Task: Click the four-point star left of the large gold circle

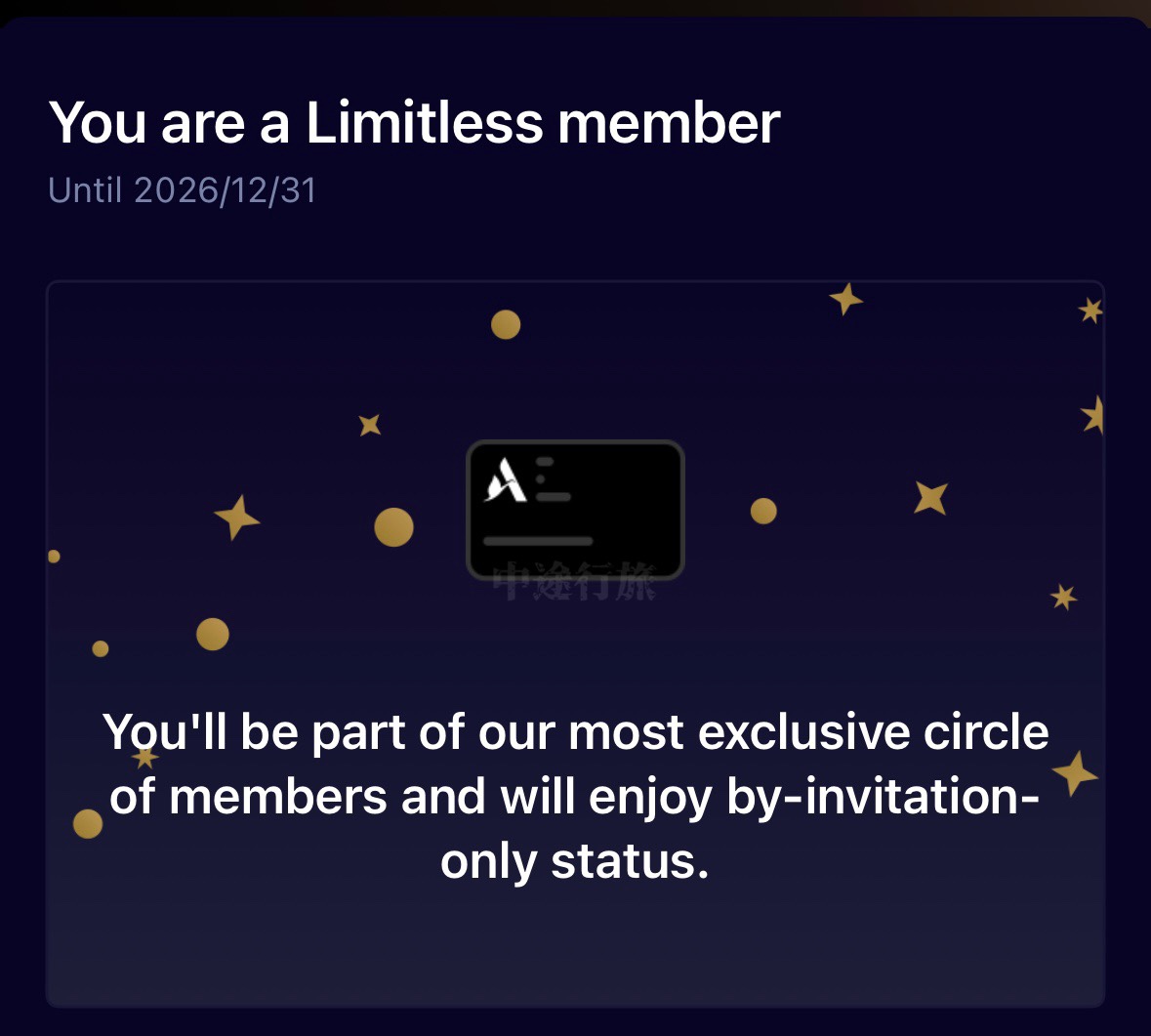Action: [x=236, y=518]
